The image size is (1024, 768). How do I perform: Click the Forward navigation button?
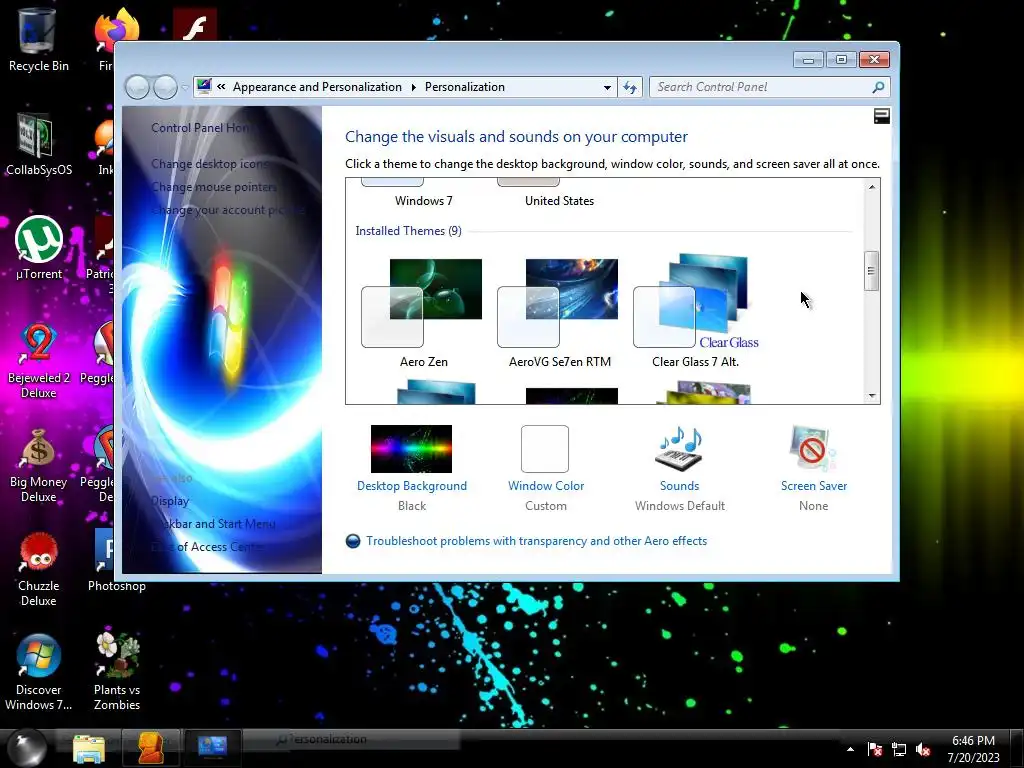point(165,87)
